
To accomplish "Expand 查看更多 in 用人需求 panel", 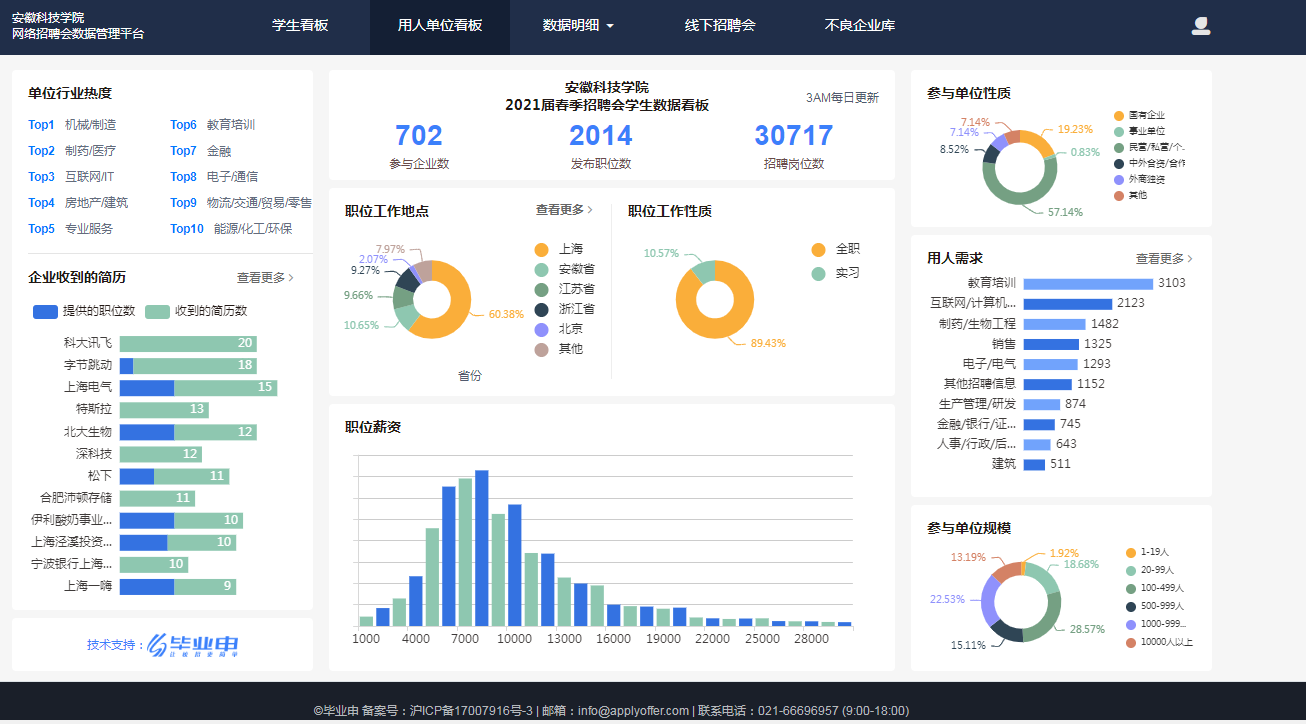I will pos(1164,258).
